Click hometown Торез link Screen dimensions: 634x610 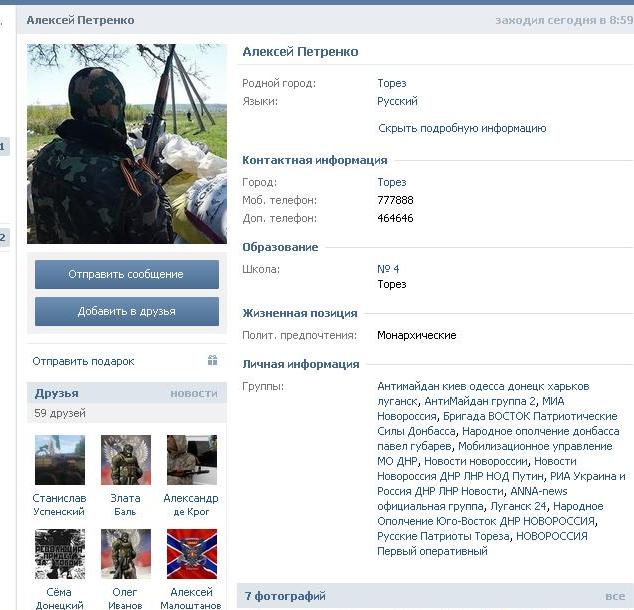point(392,83)
